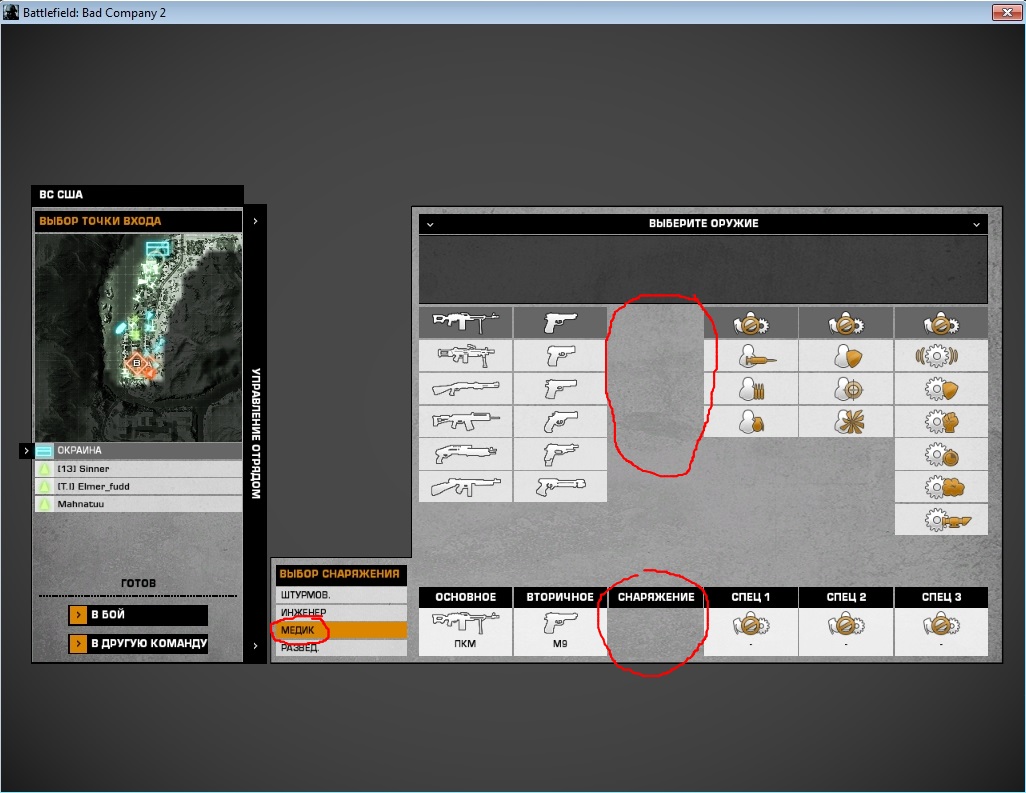Pick the first pistol below the secondary column header
The width and height of the screenshot is (1026, 793).
tap(560, 356)
